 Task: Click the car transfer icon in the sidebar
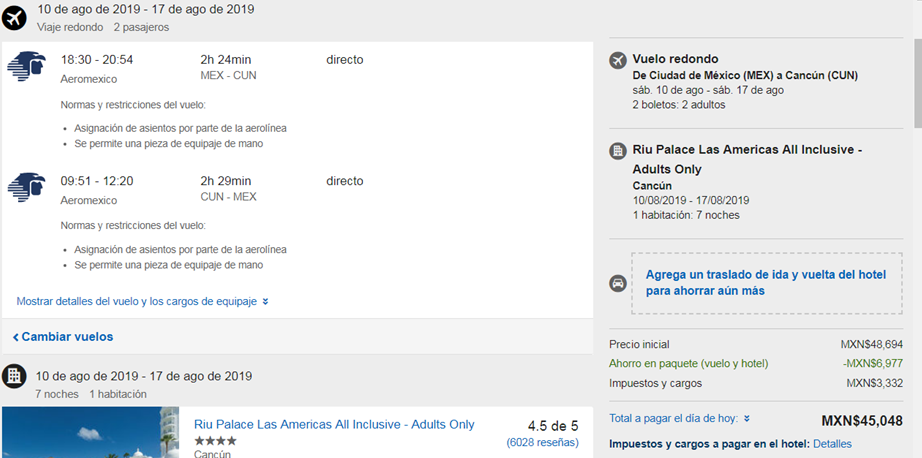point(618,283)
